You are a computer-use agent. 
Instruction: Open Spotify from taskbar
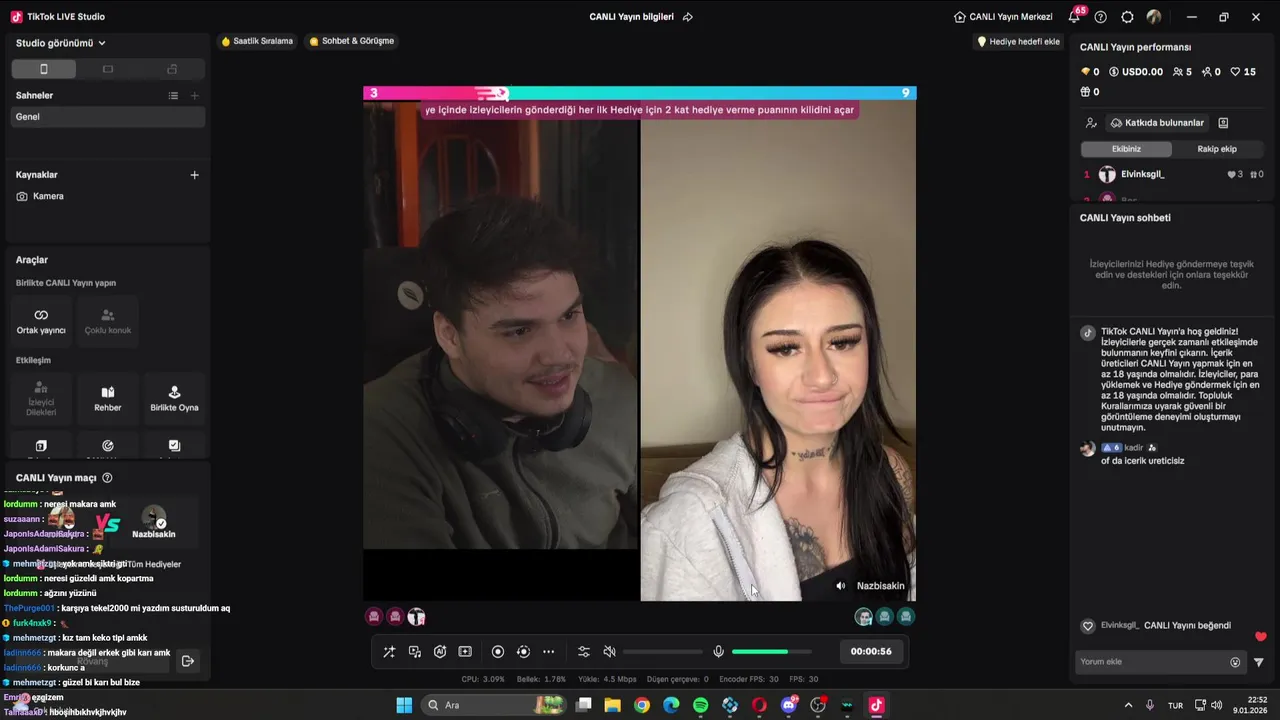tap(701, 705)
